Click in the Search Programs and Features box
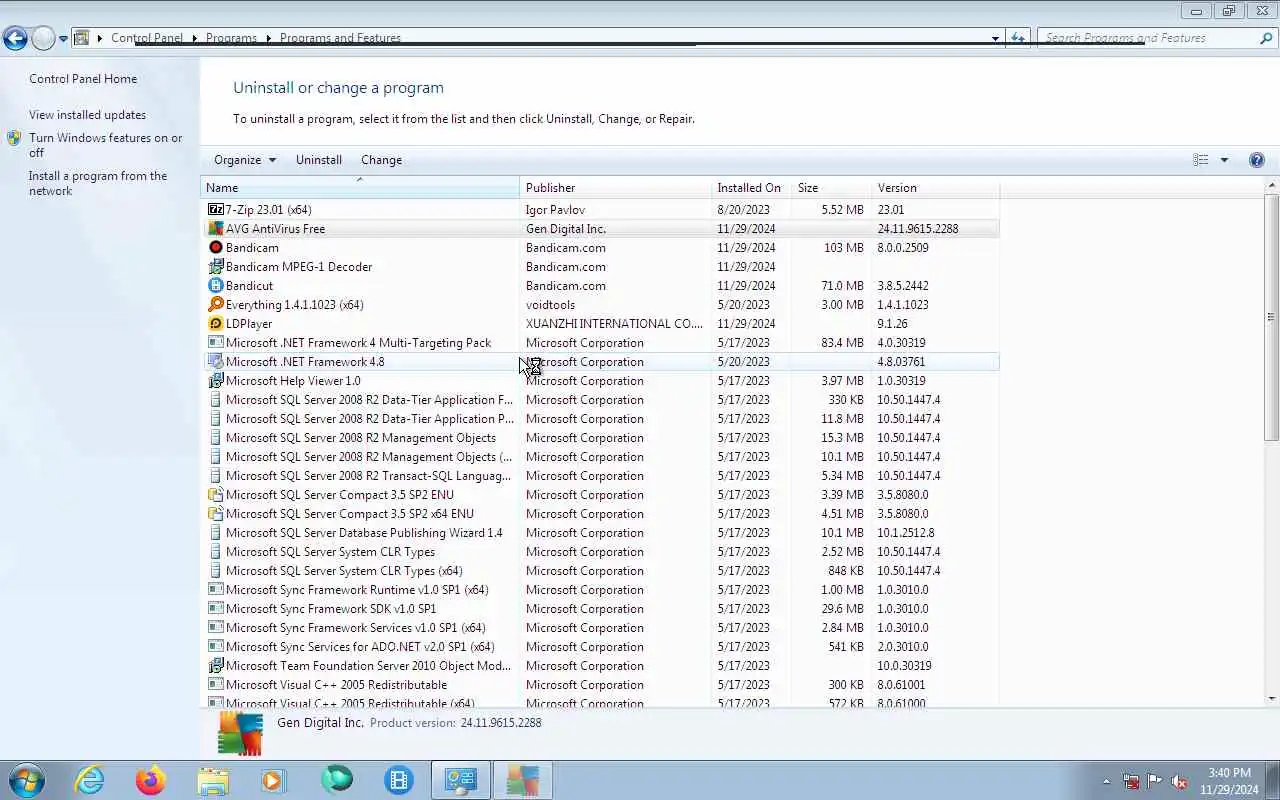Screen dimensions: 1280x800 (1150, 38)
